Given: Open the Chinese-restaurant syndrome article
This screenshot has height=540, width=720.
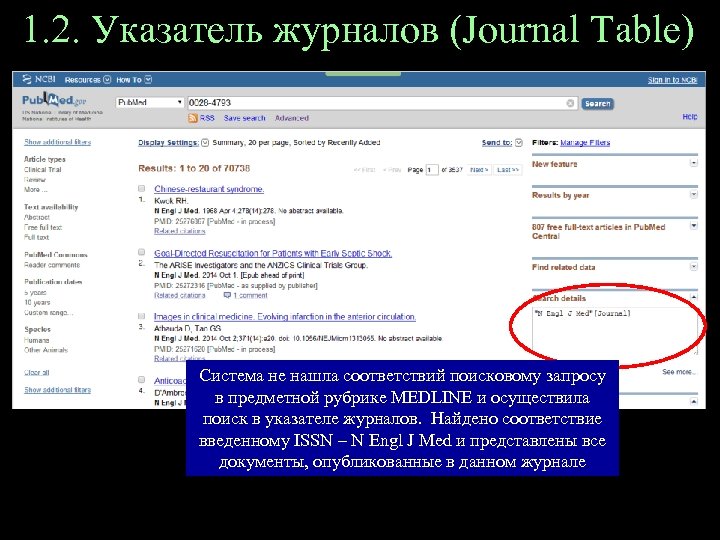Looking at the screenshot, I should (209, 189).
